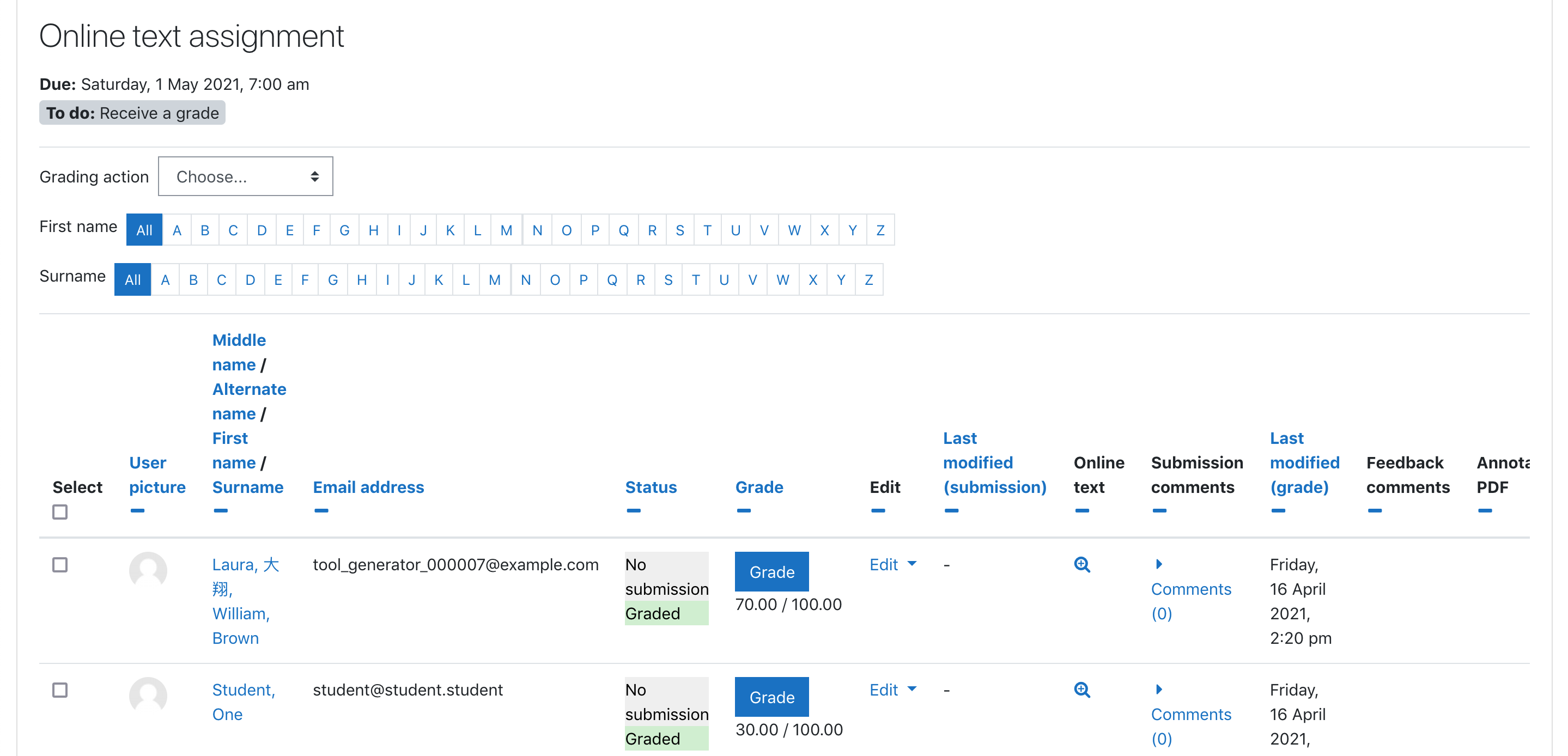The height and width of the screenshot is (756, 1568).
Task: Tick the select-all checkbox in header
Action: click(59, 512)
